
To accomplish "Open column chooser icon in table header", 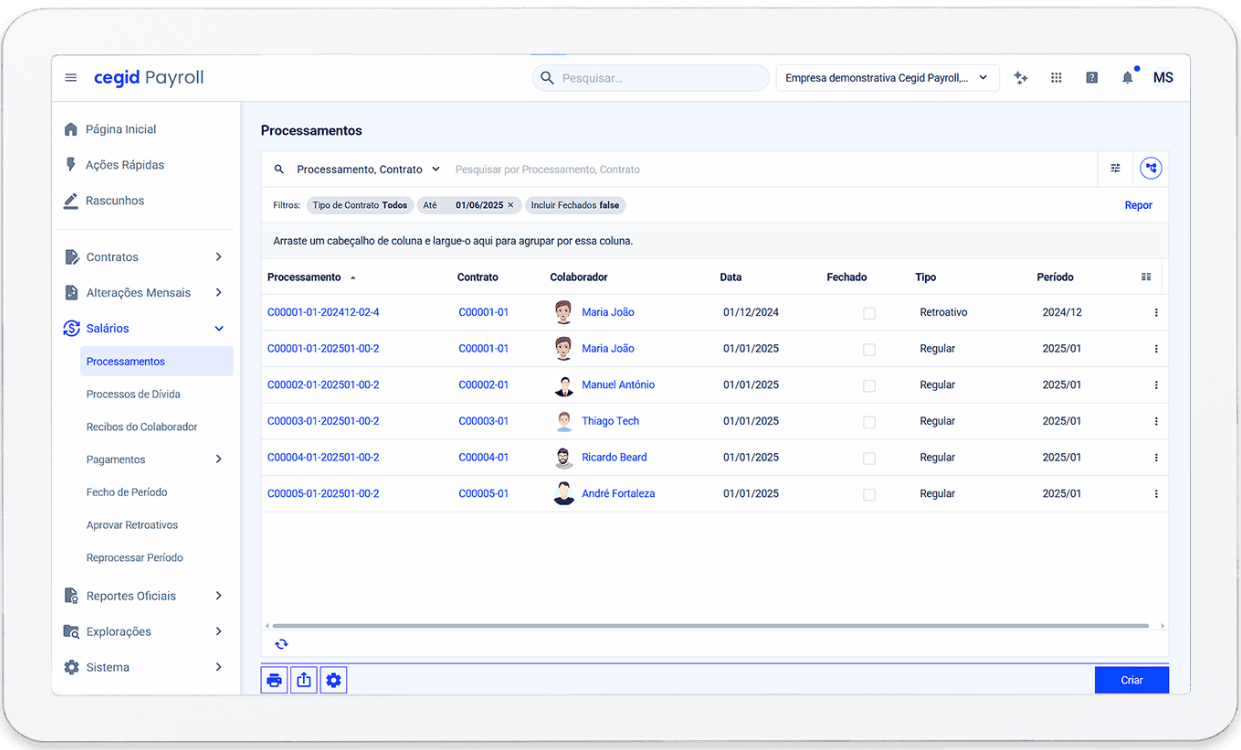I will (x=1146, y=277).
